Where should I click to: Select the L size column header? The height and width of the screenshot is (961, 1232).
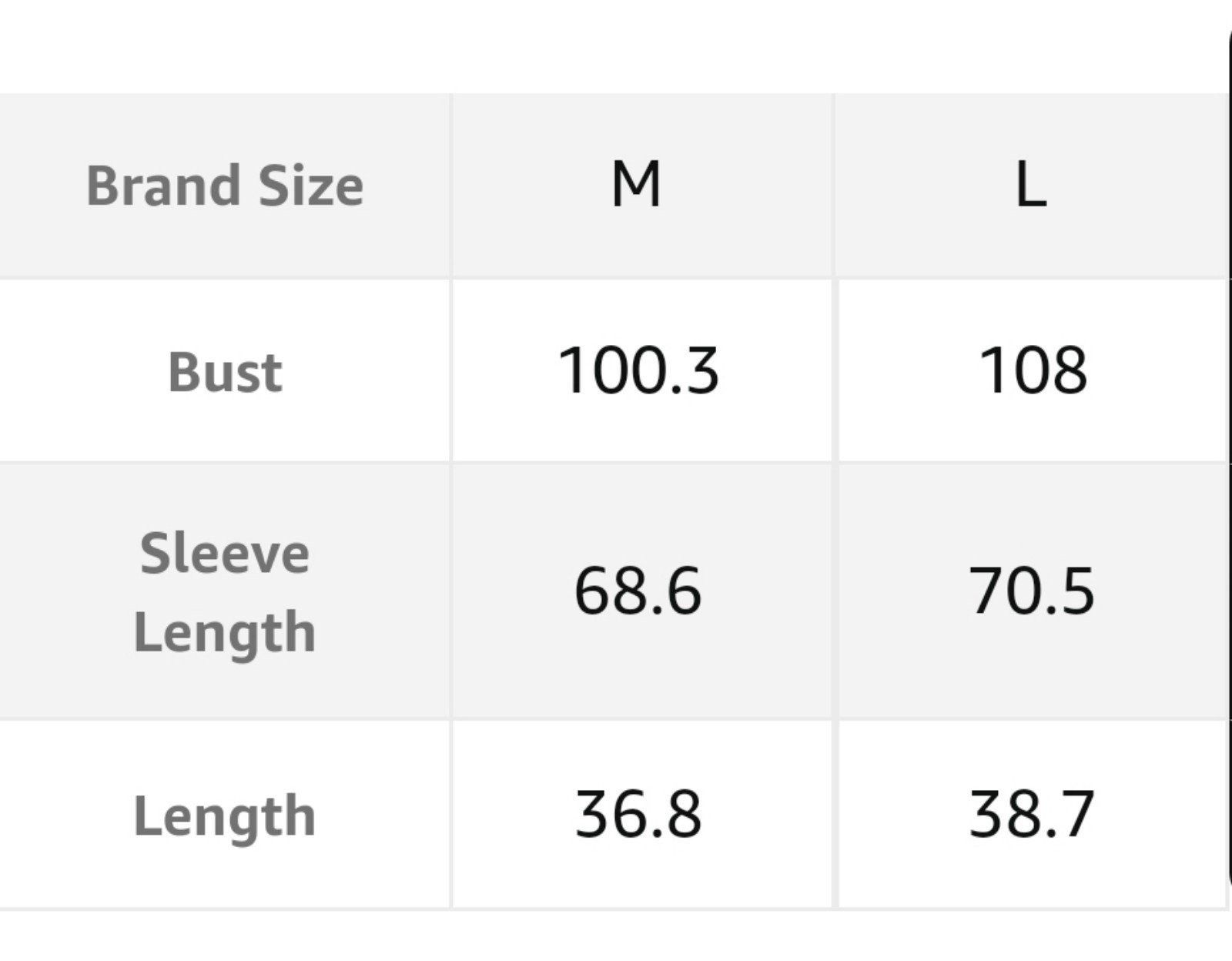click(1030, 186)
